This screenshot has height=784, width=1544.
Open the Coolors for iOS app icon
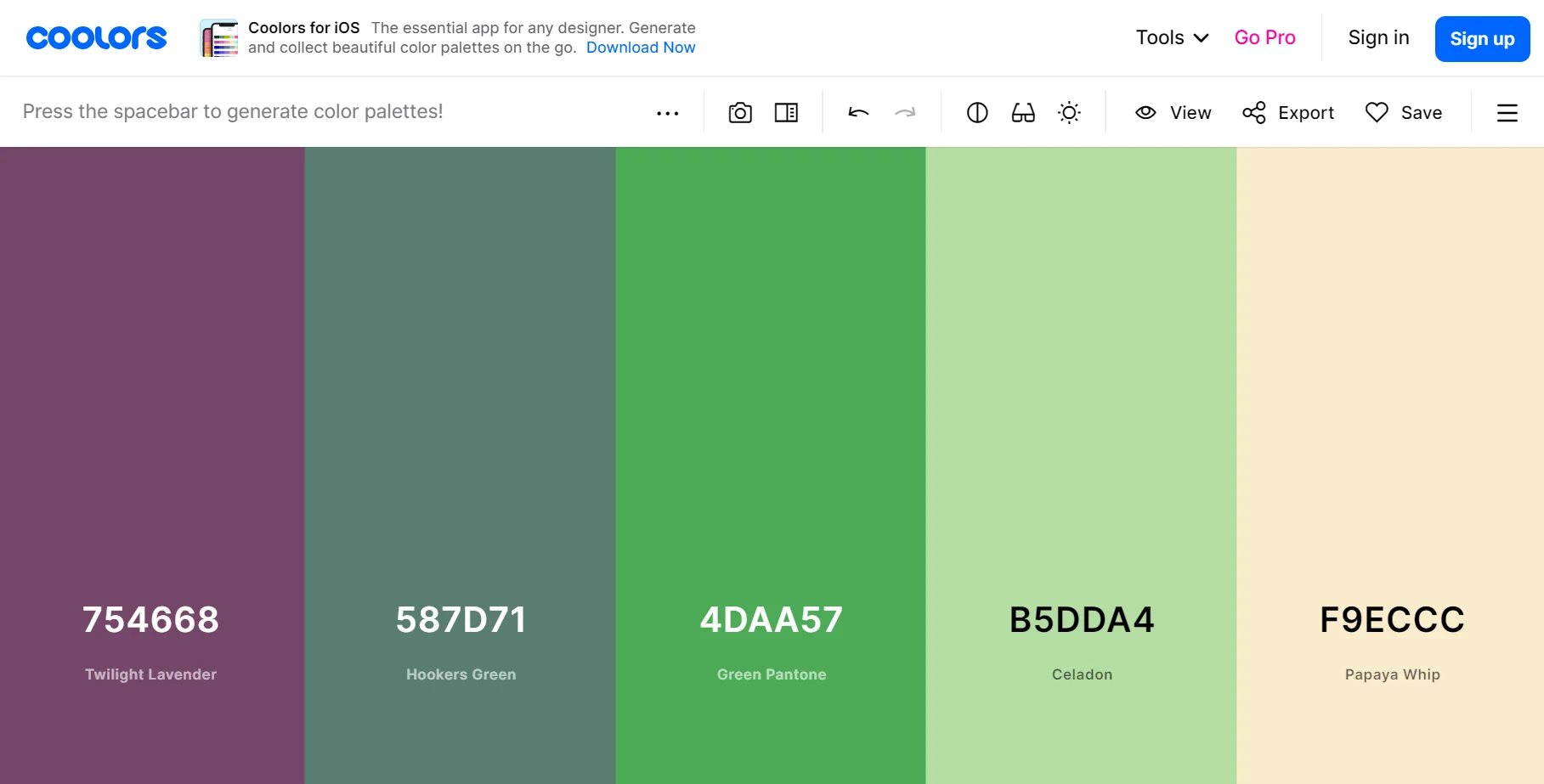[219, 38]
